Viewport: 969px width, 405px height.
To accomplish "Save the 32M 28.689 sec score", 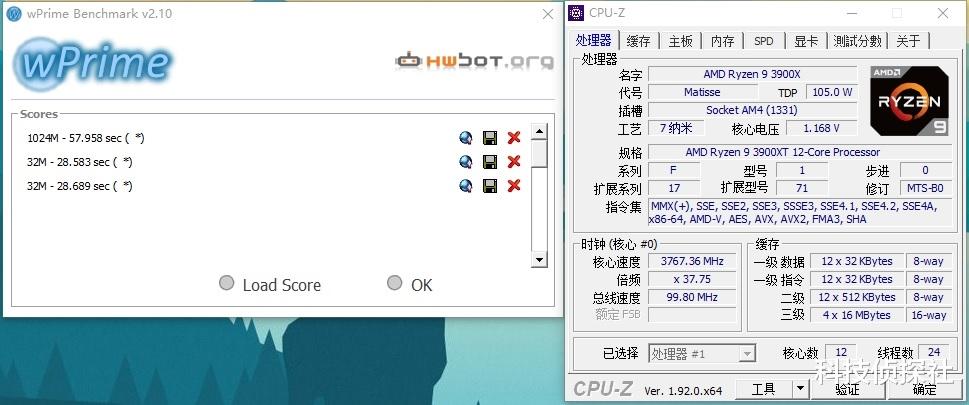I will tap(490, 185).
